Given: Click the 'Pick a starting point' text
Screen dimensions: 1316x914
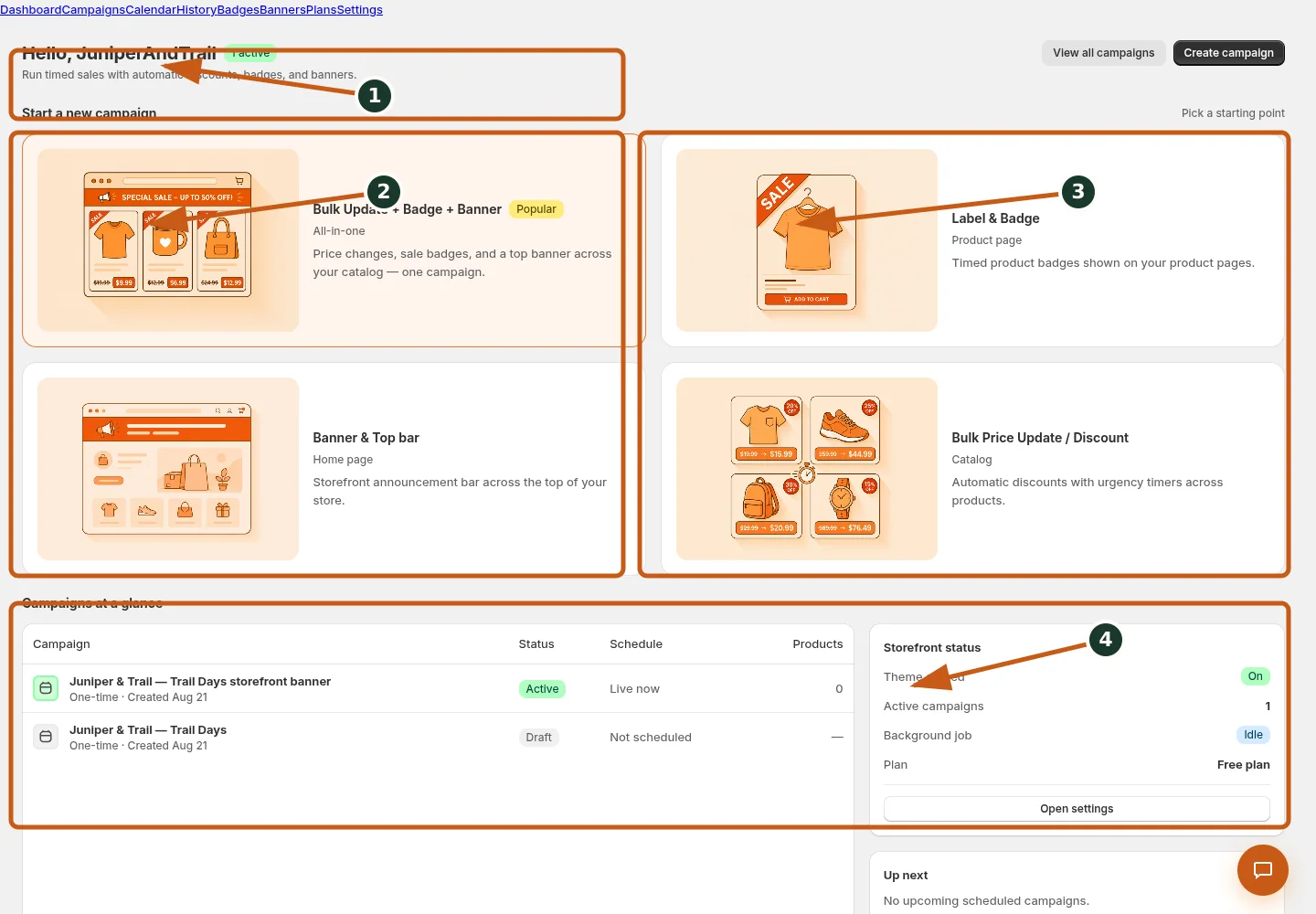Looking at the screenshot, I should 1233,113.
